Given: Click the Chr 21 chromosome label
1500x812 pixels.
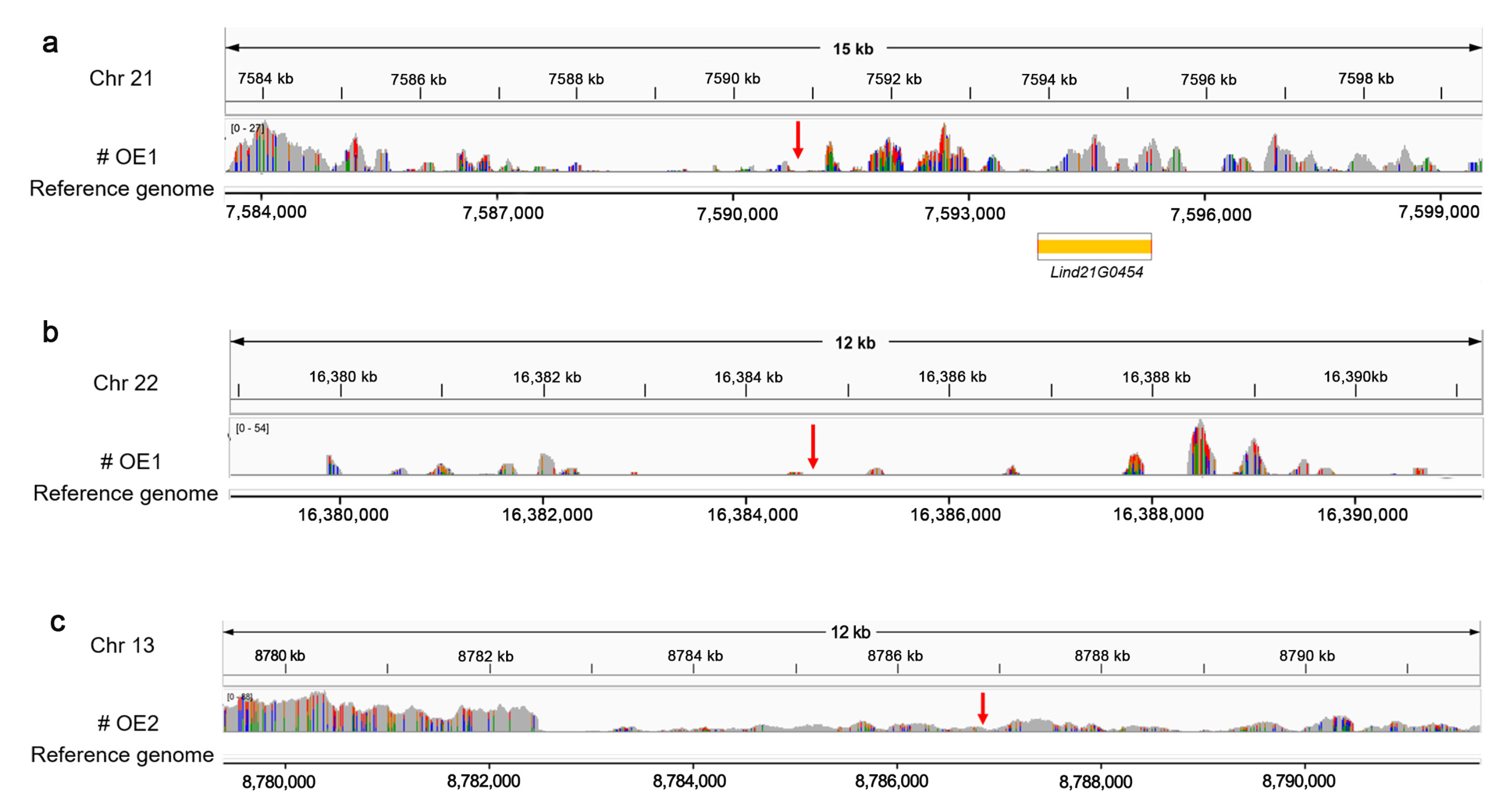Looking at the screenshot, I should coord(121,78).
